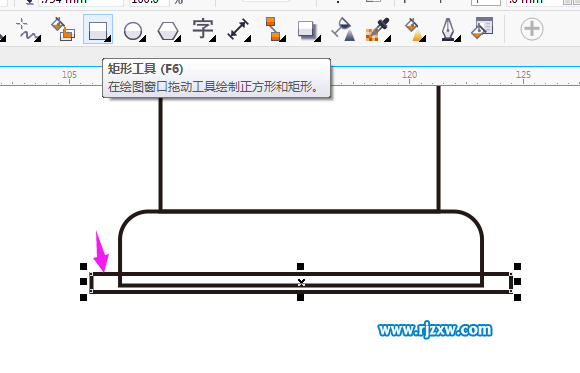Select the Text tool

(x=203, y=29)
